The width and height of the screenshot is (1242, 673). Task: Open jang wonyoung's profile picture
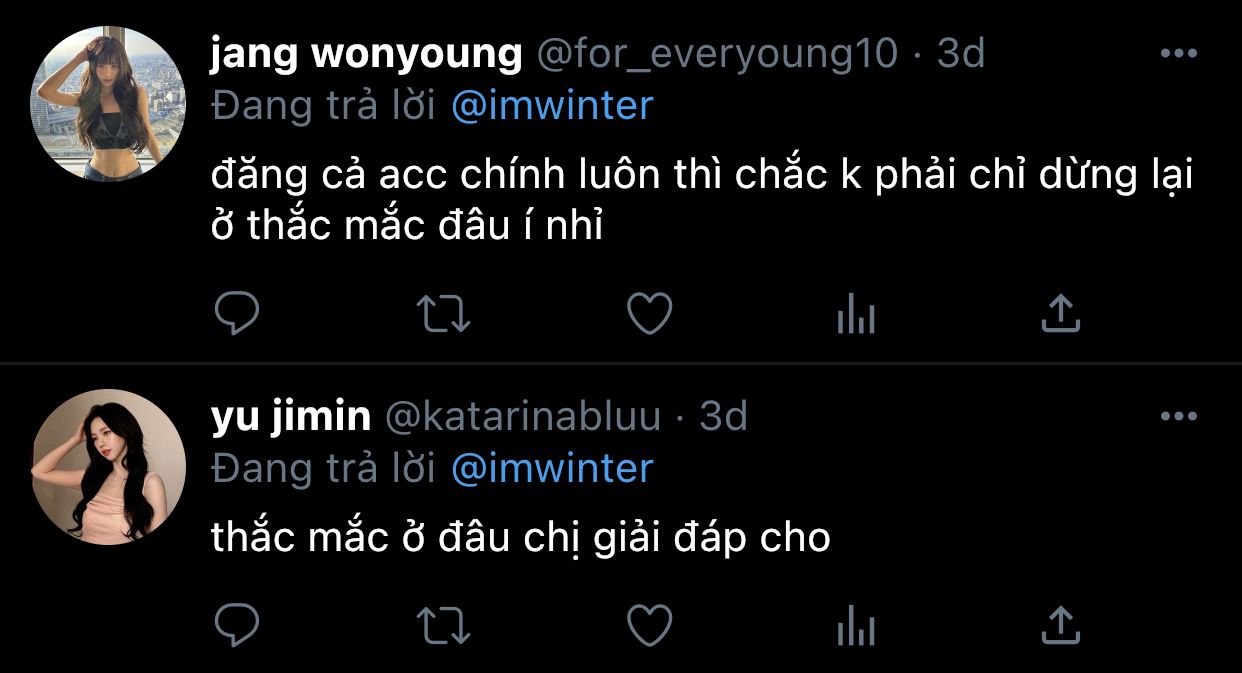(x=109, y=105)
